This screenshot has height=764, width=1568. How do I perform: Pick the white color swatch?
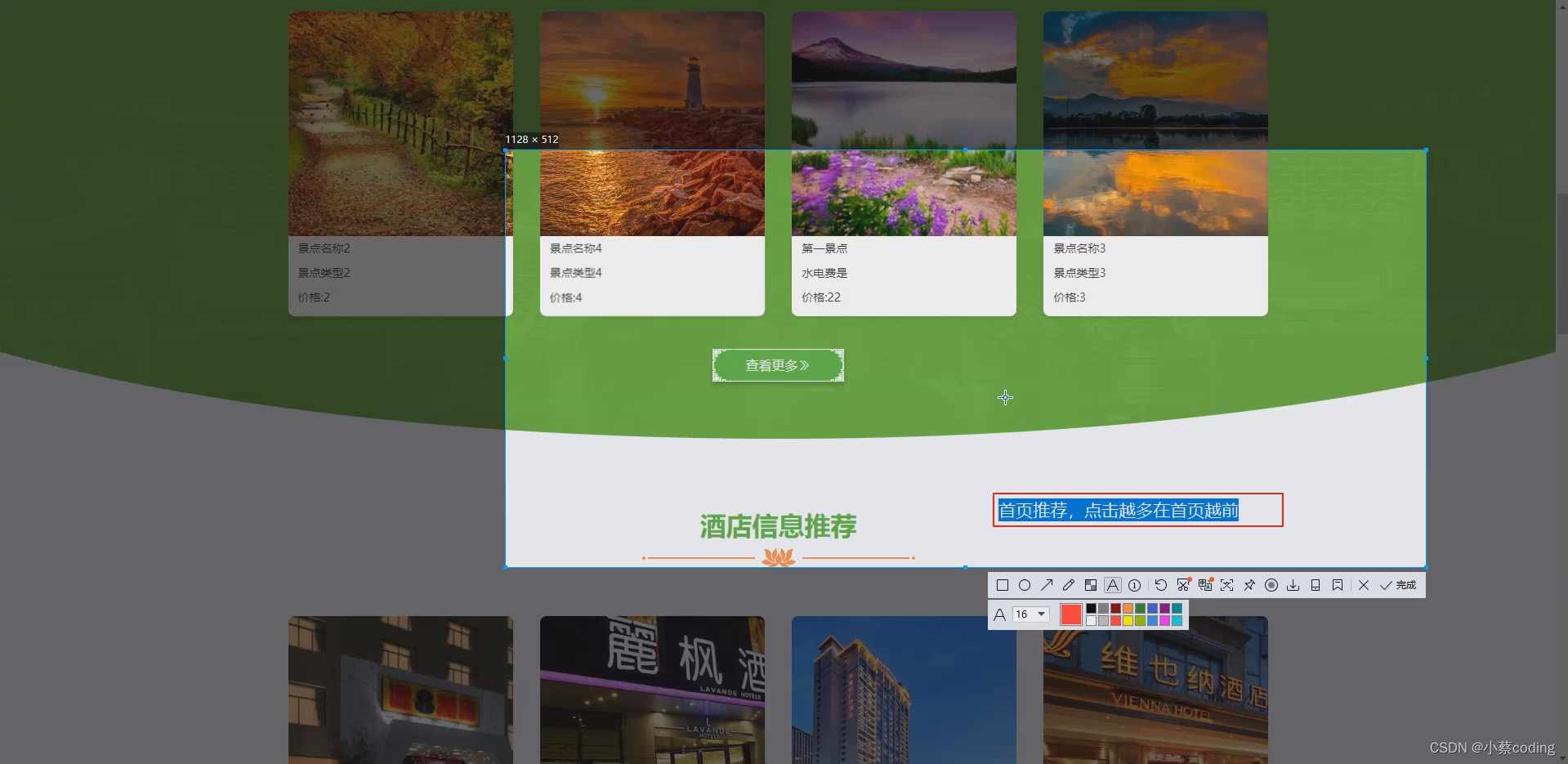point(1091,621)
